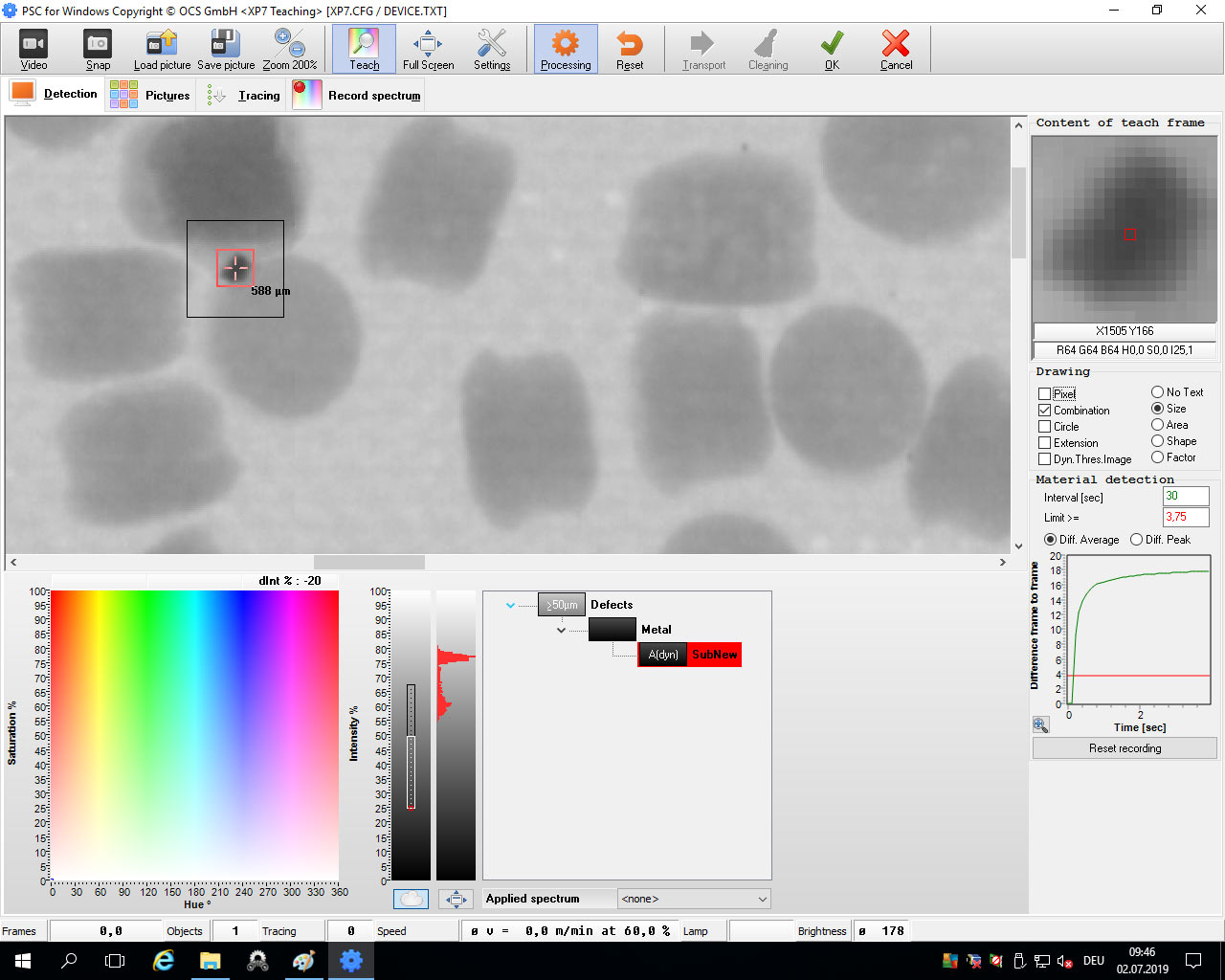
Task: Uncheck the Combination checkbox
Action: click(x=1045, y=411)
